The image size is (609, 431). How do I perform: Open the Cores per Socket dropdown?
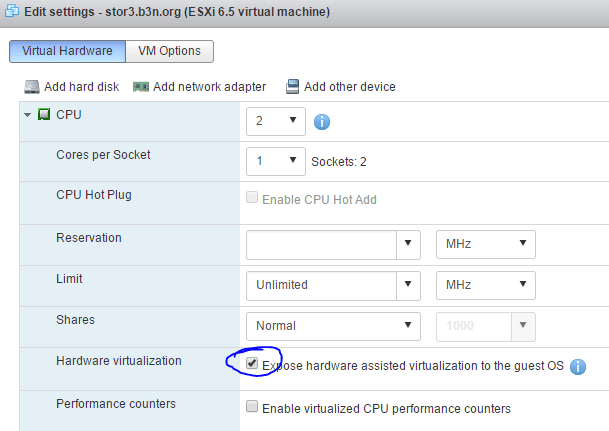tap(276, 162)
